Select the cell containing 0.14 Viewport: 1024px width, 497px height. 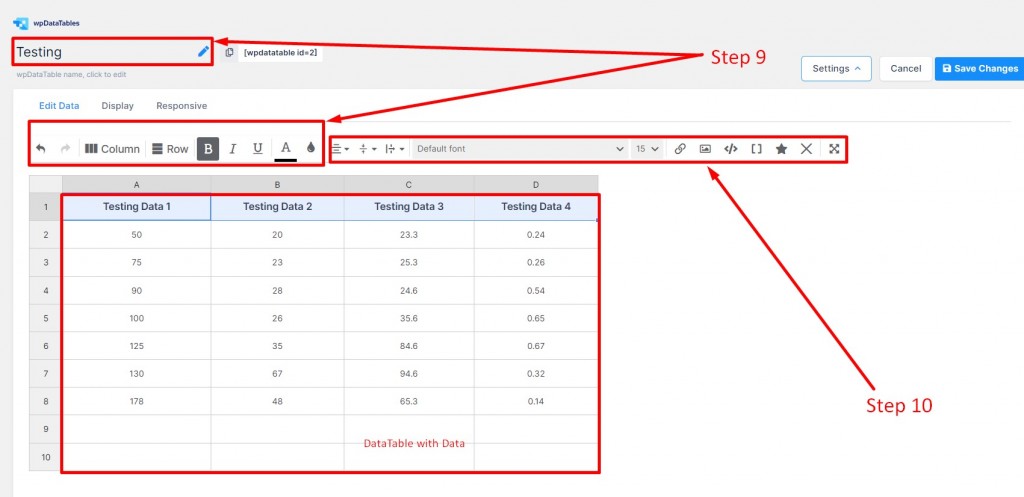pos(536,402)
